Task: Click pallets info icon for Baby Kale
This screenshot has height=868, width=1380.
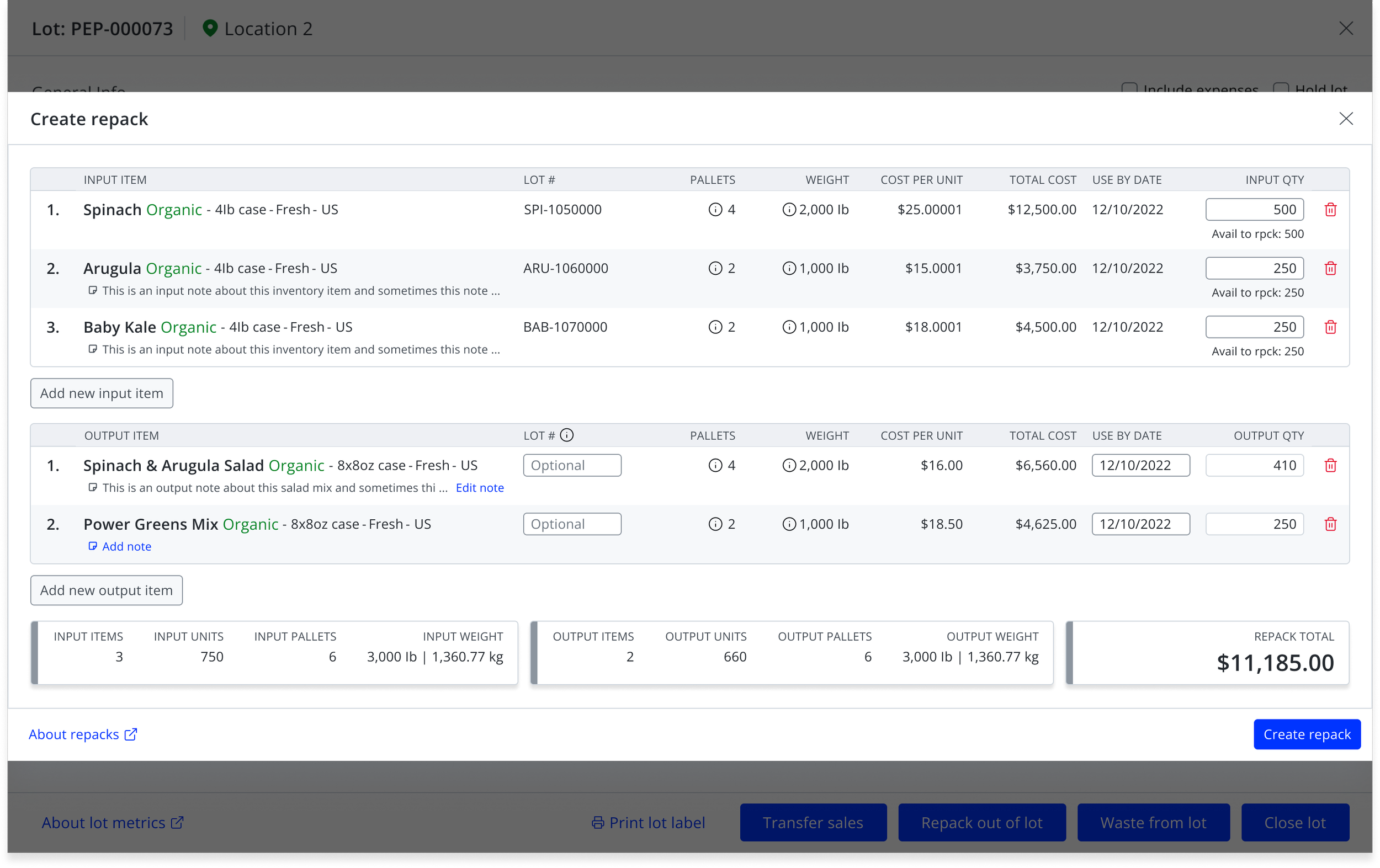Action: (715, 327)
